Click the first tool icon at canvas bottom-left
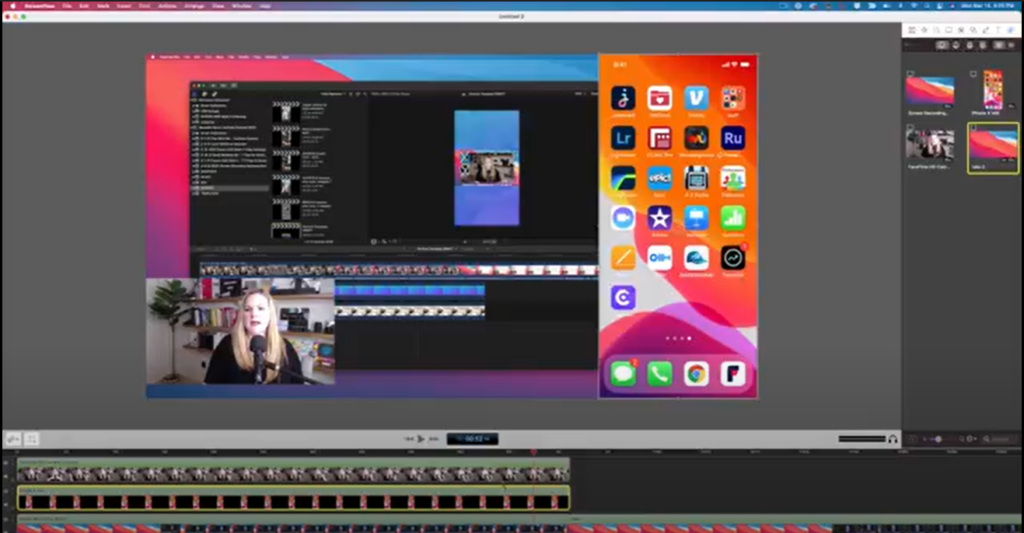This screenshot has width=1024, height=533. click(x=13, y=439)
